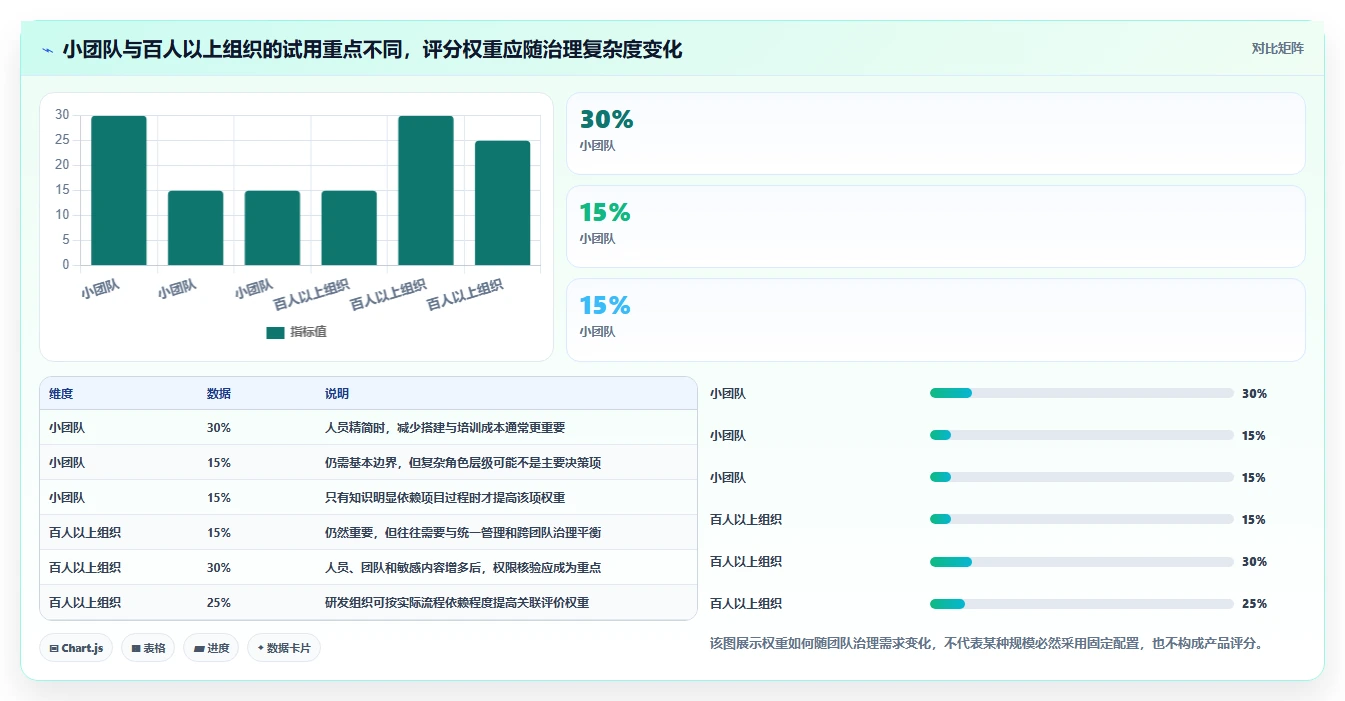1345x701 pixels.
Task: Select the 数据卡片 chip
Action: 284,648
